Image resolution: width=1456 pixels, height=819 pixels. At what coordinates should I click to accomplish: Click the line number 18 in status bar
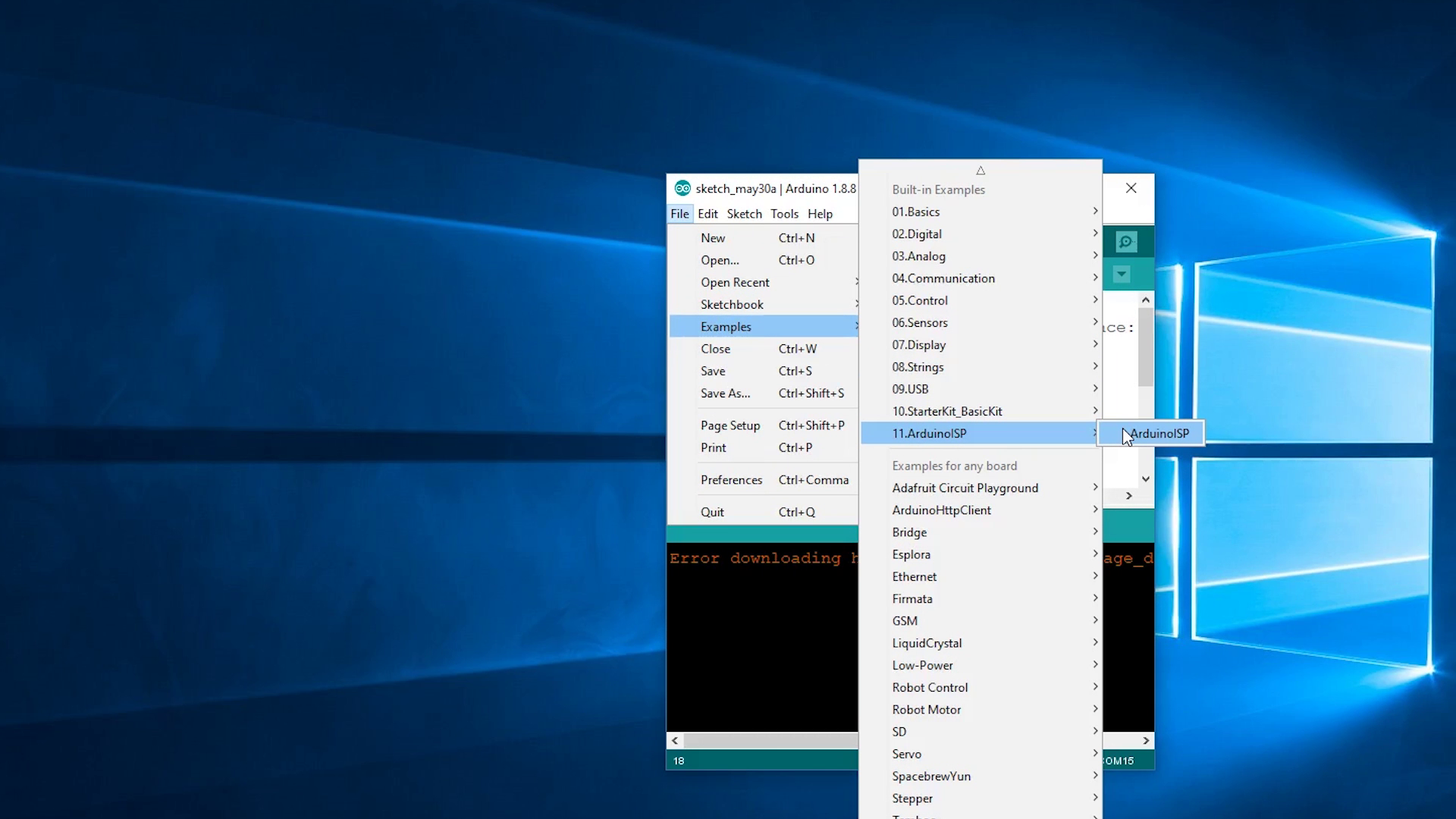tap(679, 761)
